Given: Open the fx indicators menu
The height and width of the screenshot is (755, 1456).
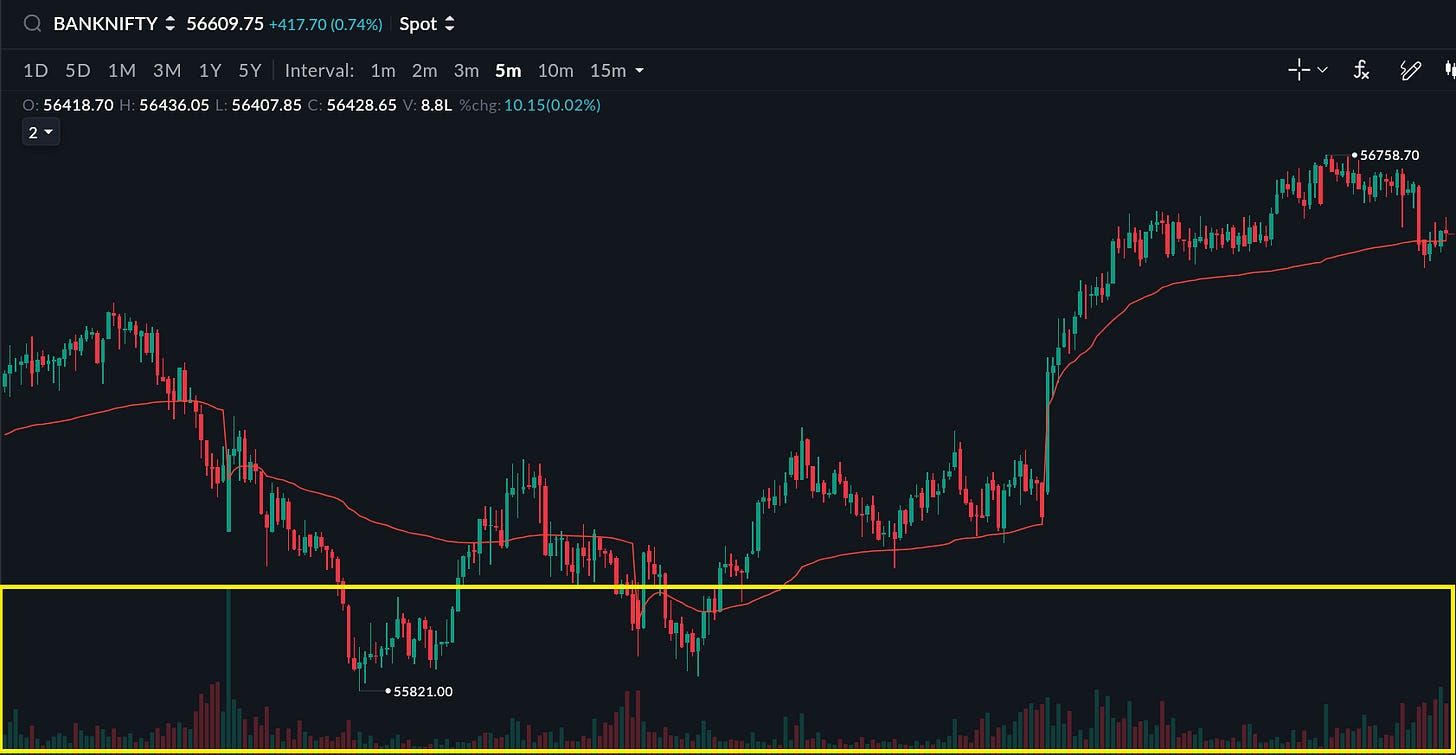Looking at the screenshot, I should pyautogui.click(x=1361, y=70).
